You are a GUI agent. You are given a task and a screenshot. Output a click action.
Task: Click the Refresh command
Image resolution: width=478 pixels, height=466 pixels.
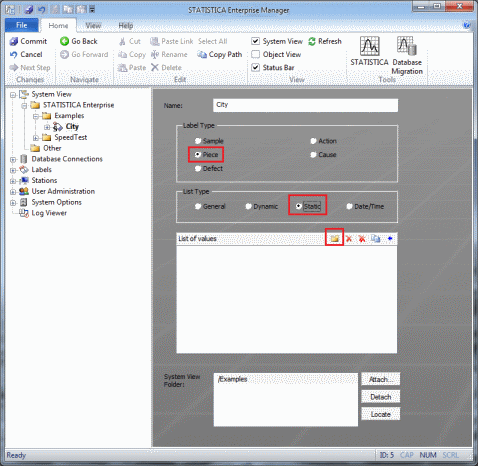325,41
